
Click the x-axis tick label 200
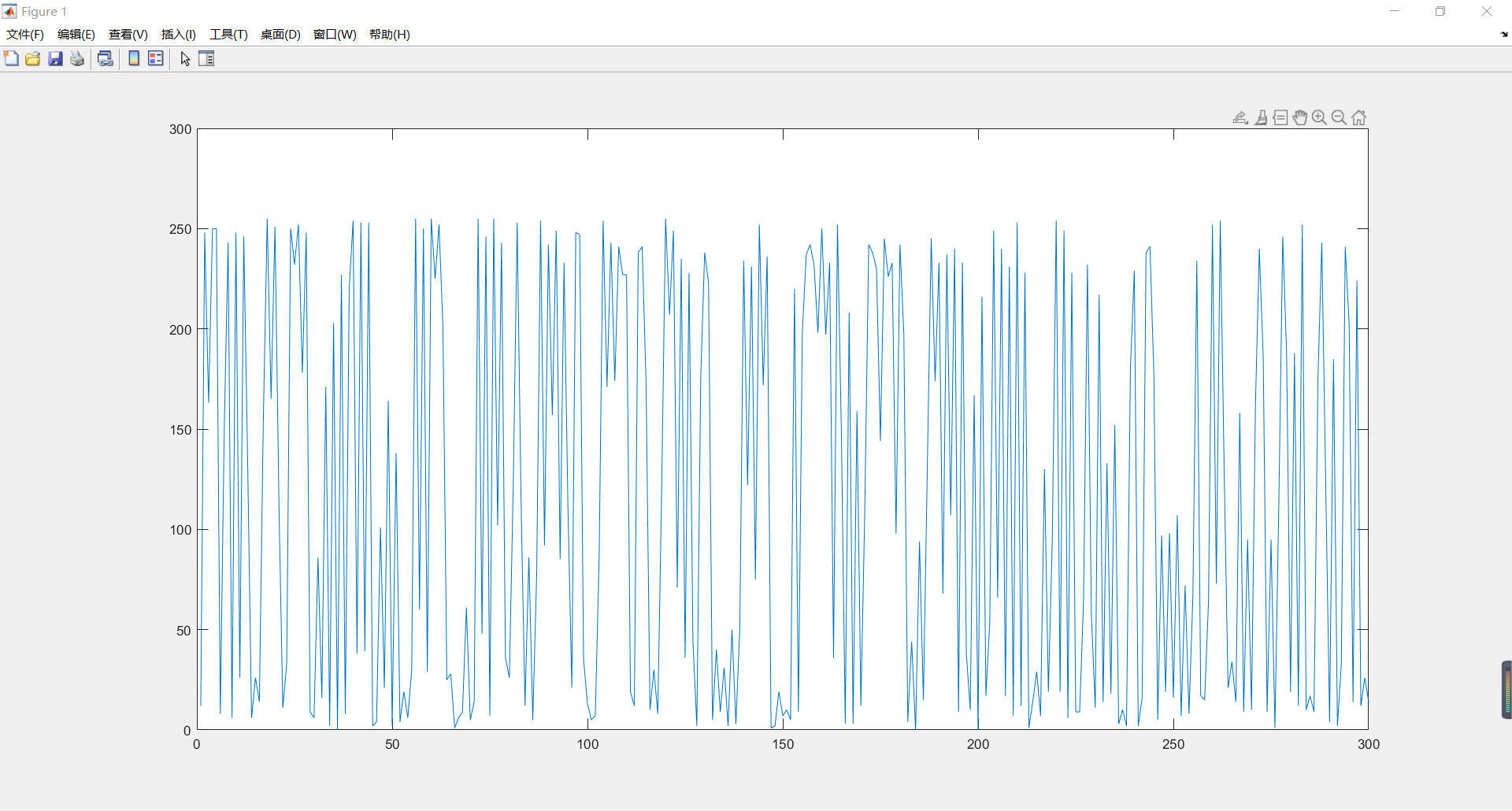(x=978, y=744)
